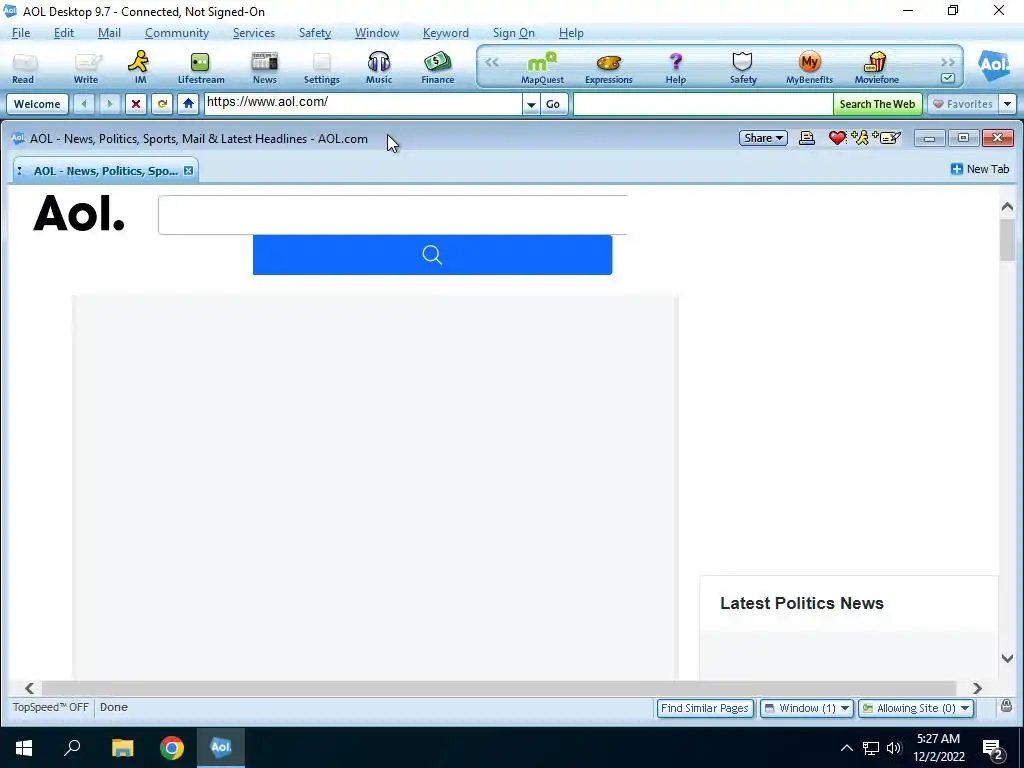Open the MyBenefits icon
This screenshot has width=1024, height=768.
coord(809,68)
